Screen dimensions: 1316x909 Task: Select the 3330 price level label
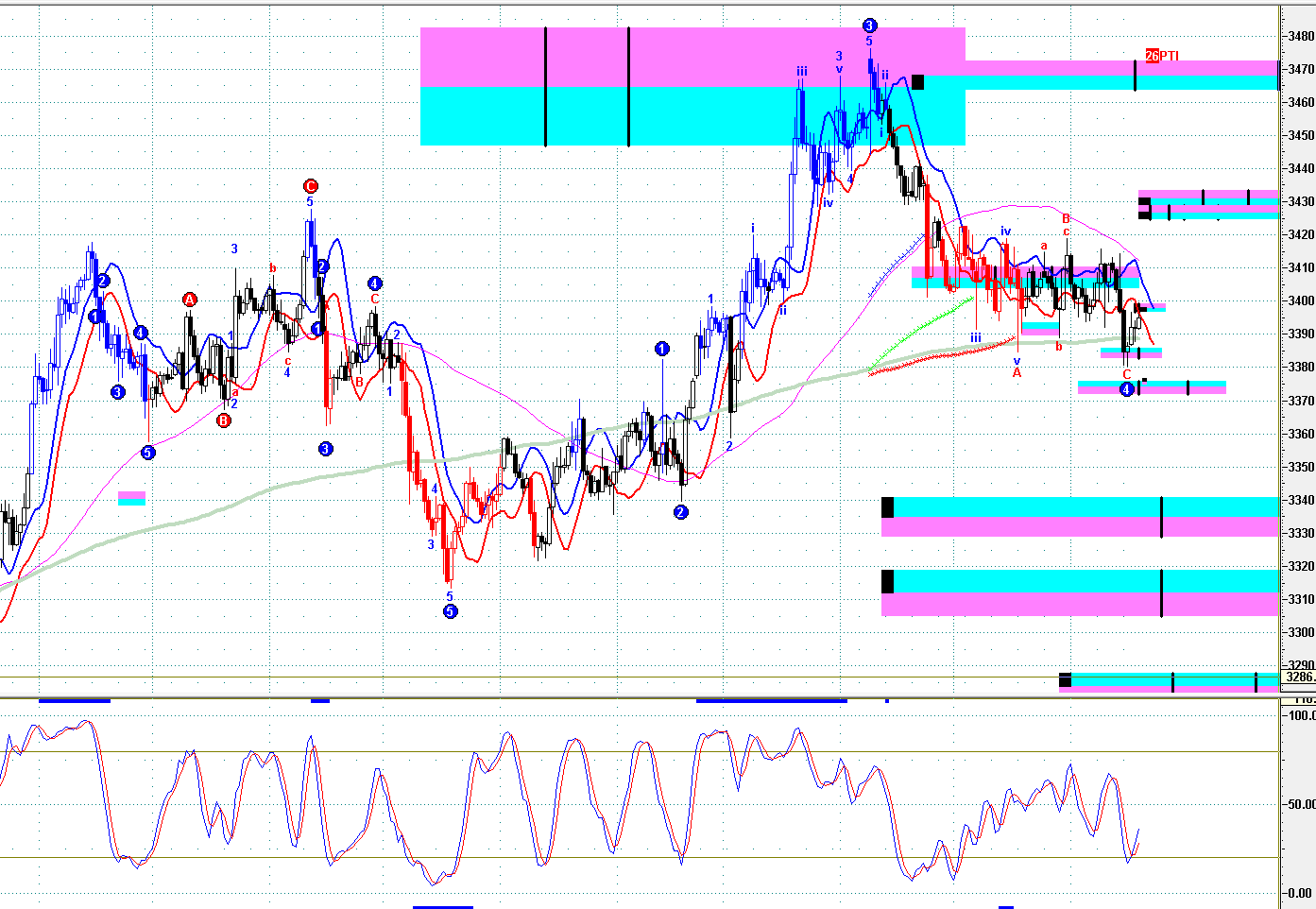pos(1301,533)
